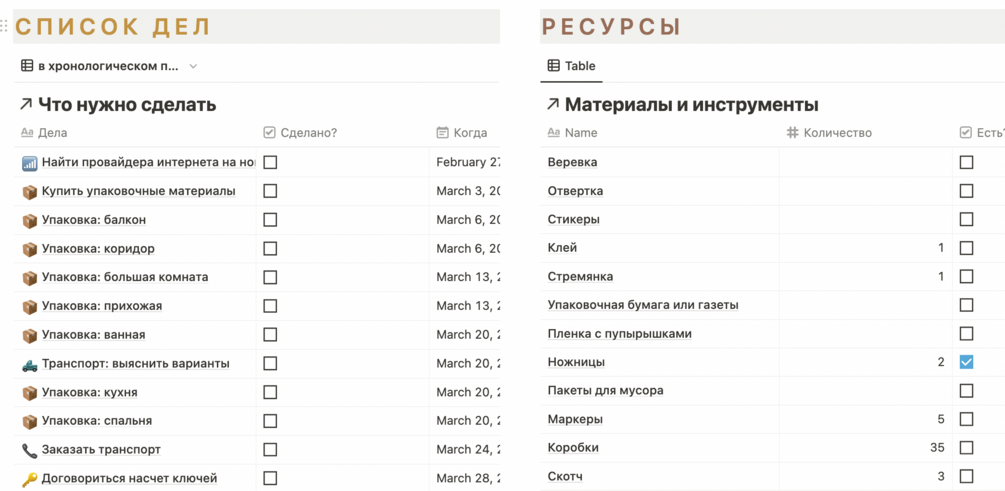Image resolution: width=1005 pixels, height=491 pixels.
Task: Tick the checkbox for Упаковка: кухня
Action: click(x=270, y=392)
